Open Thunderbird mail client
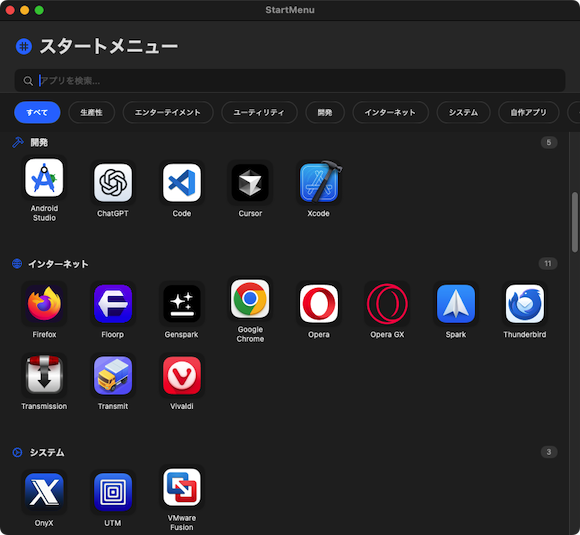Screen dimensions: 580x535 pyautogui.click(x=525, y=304)
